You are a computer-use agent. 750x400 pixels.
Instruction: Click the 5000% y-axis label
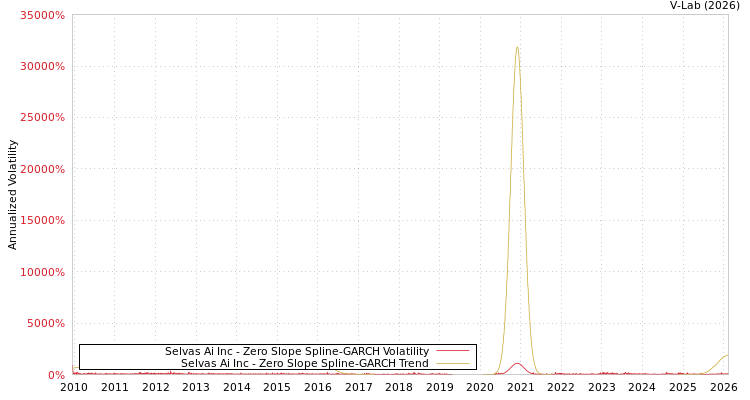45,323
